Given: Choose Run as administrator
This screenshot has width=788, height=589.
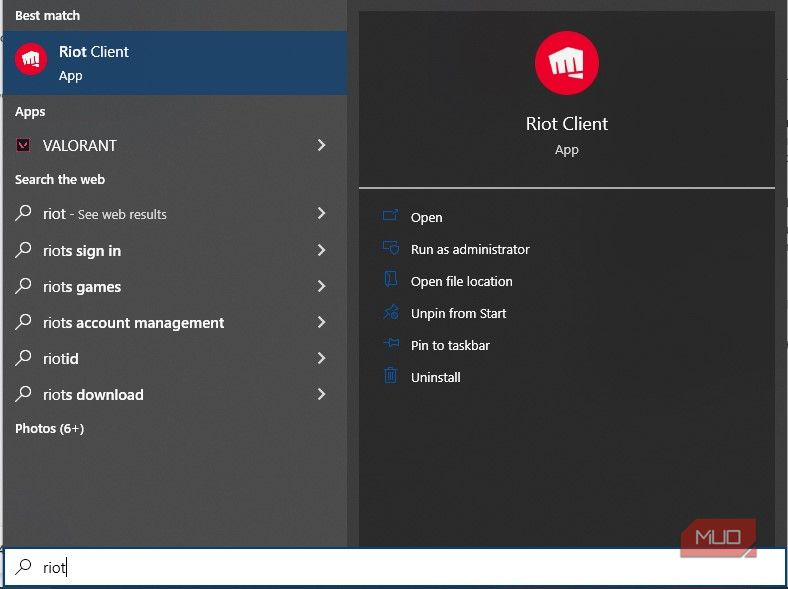Looking at the screenshot, I should tap(470, 249).
